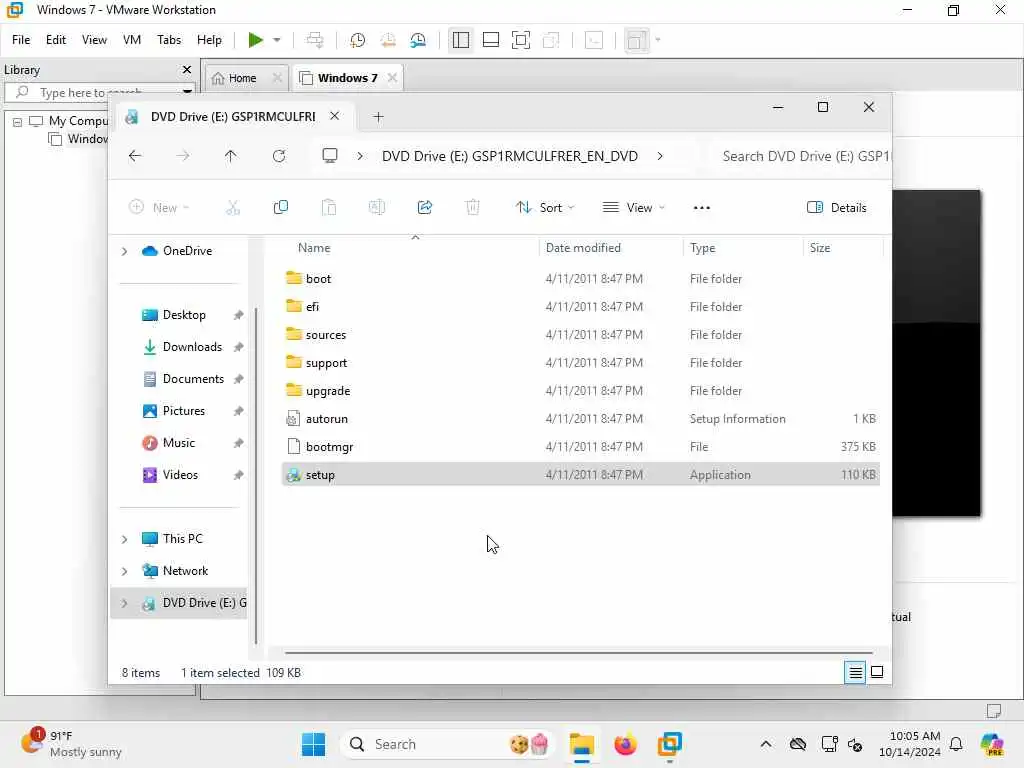Viewport: 1024px width, 768px height.
Task: Click the Copy toolbar icon
Action: (281, 208)
